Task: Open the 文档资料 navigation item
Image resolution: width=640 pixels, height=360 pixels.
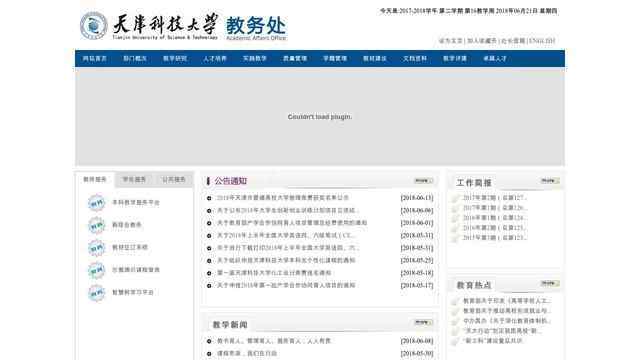Action: click(x=415, y=58)
